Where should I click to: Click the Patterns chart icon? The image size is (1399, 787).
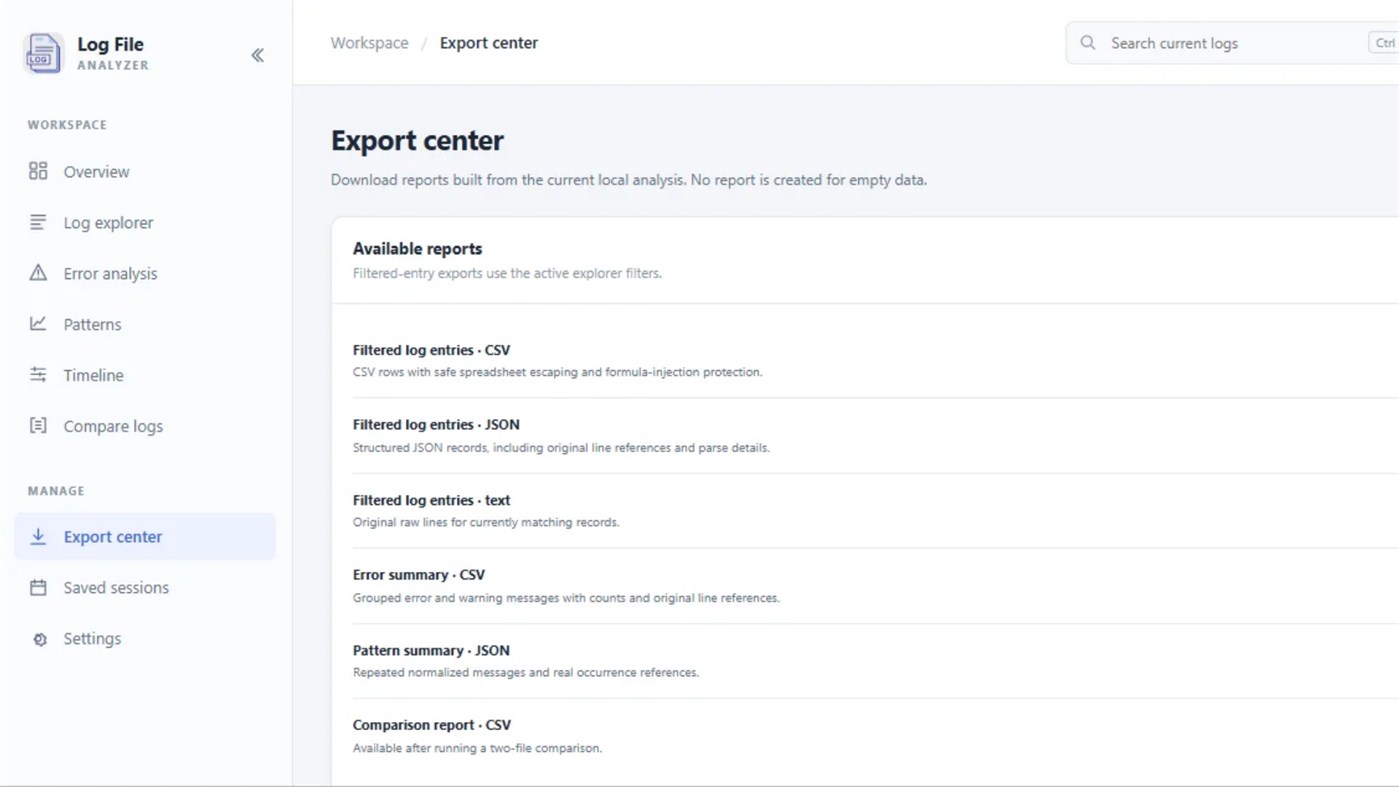38,324
